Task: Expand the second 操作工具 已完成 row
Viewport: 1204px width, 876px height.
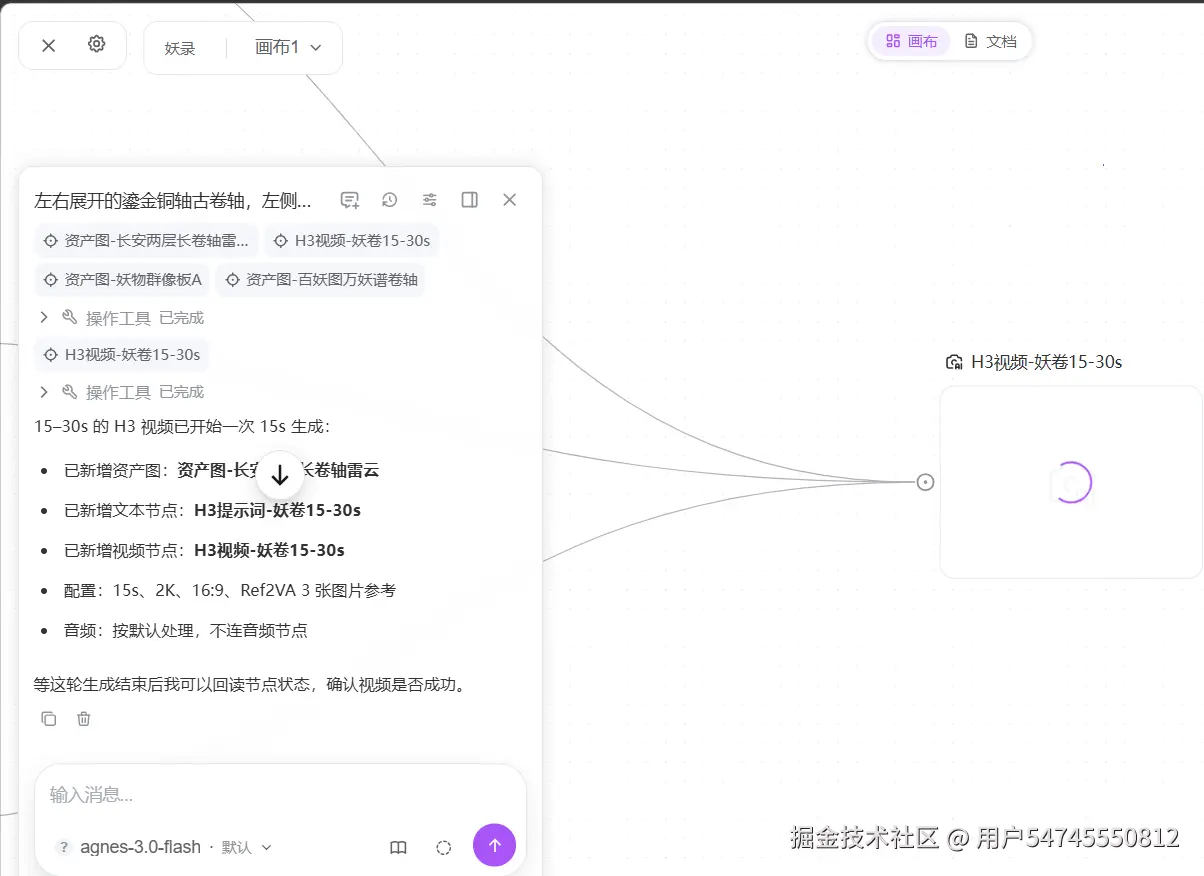Action: [120, 392]
